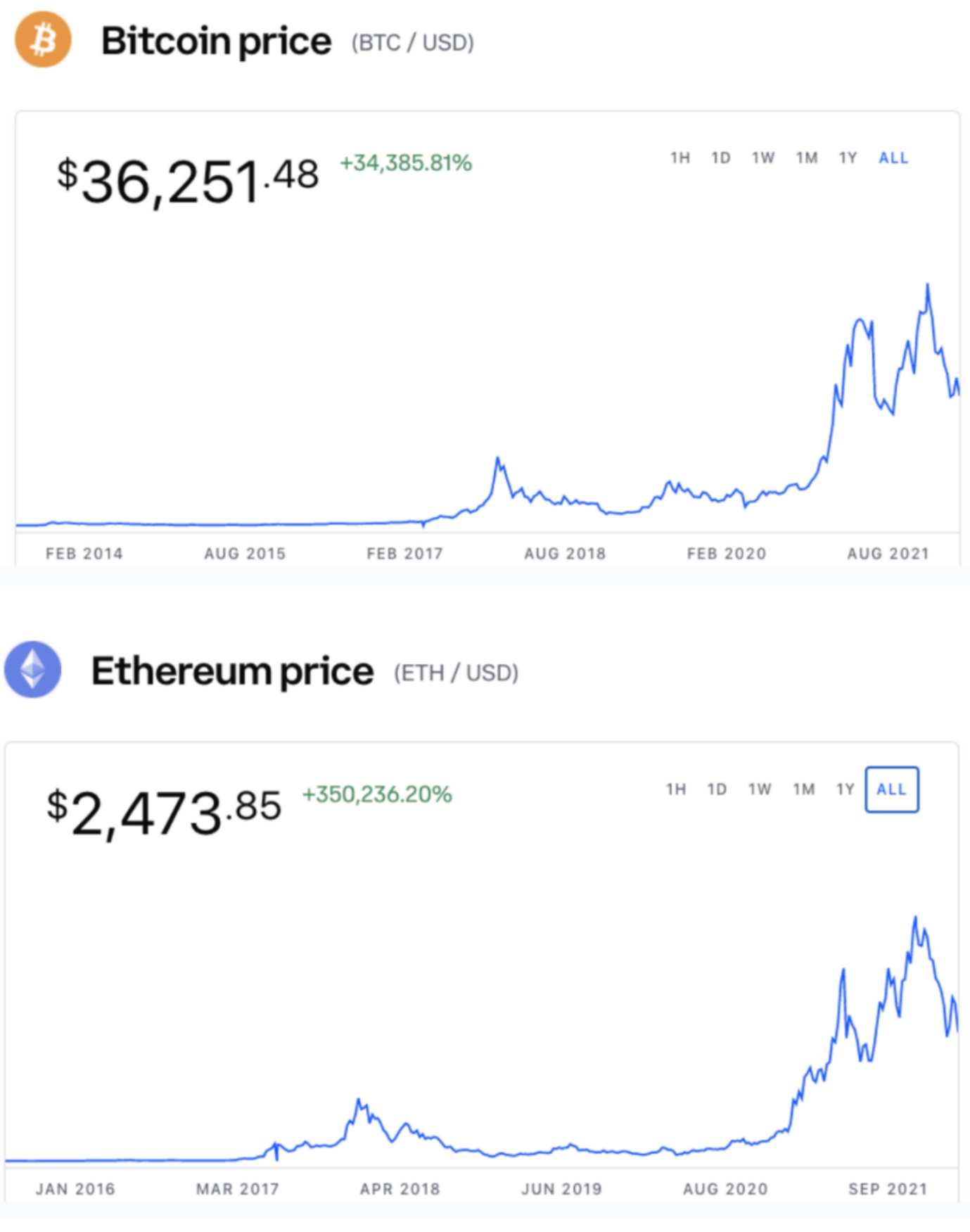This screenshot has height=1232, width=970.
Task: Click the orange Bitcoin logo icon
Action: coord(43,39)
